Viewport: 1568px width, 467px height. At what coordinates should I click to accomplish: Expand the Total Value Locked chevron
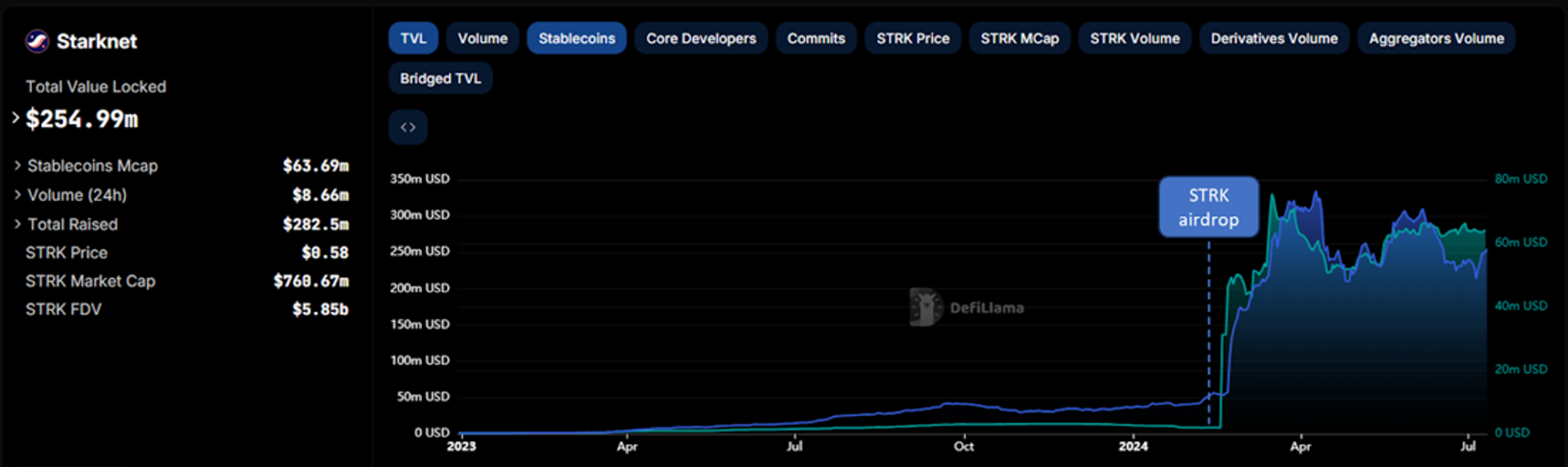point(16,118)
